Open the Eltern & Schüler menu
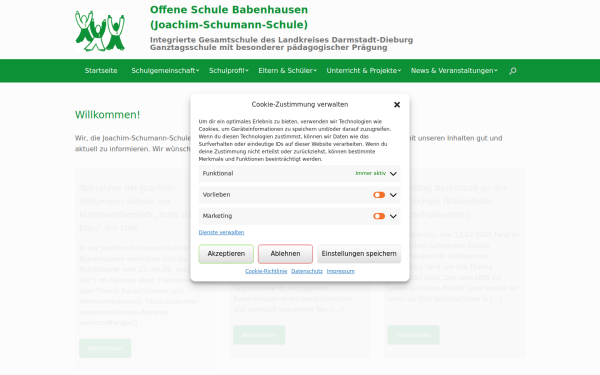600x375 pixels. [x=287, y=71]
